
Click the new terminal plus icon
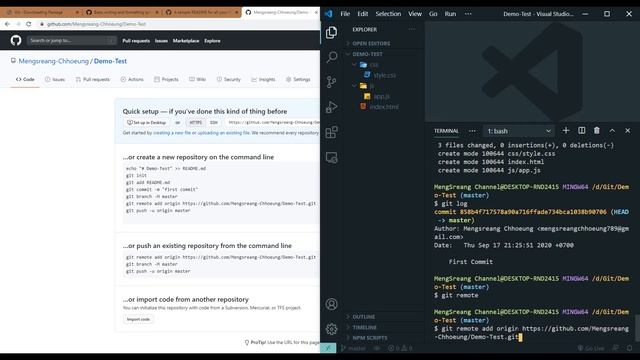point(566,131)
